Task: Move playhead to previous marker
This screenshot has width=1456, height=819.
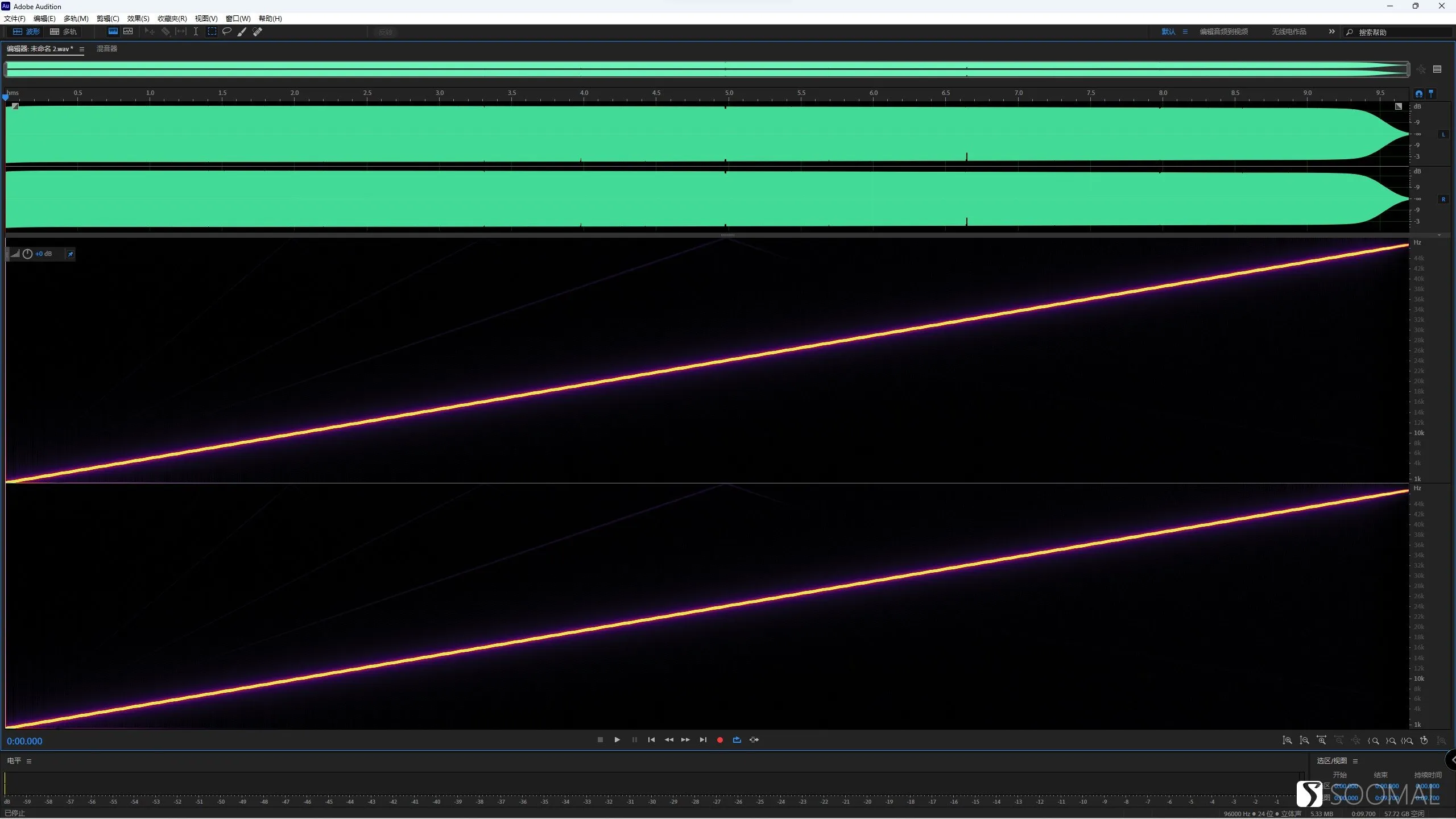Action: (652, 740)
